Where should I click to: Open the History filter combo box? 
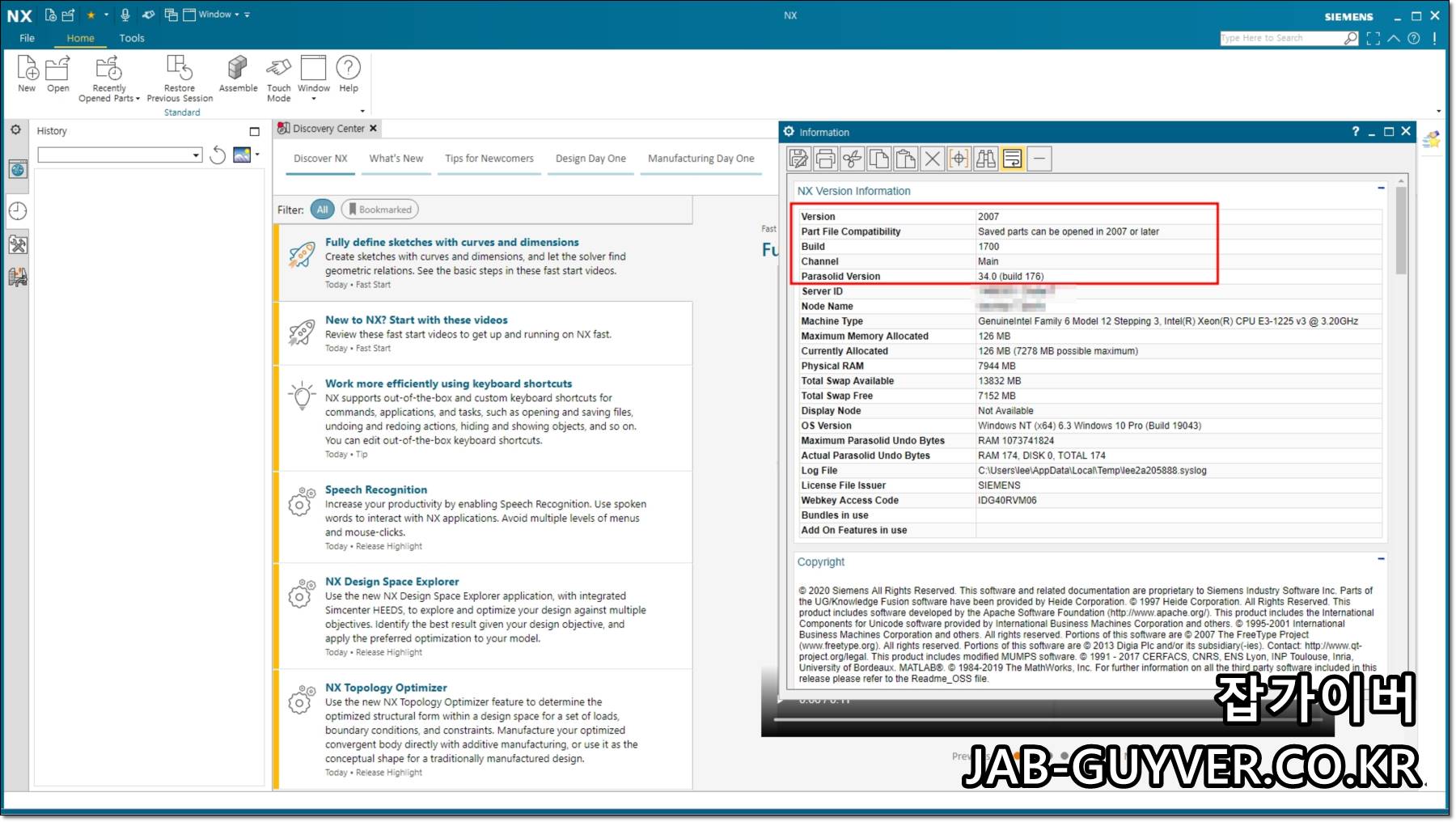click(x=120, y=155)
